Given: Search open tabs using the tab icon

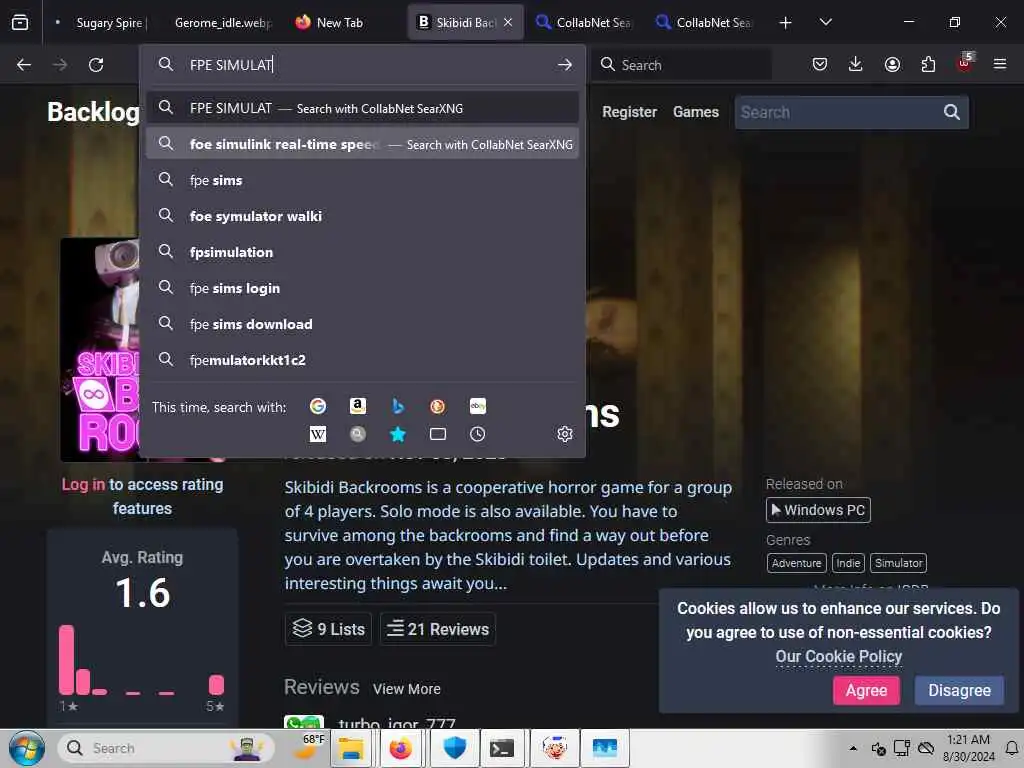Looking at the screenshot, I should pyautogui.click(x=438, y=434).
